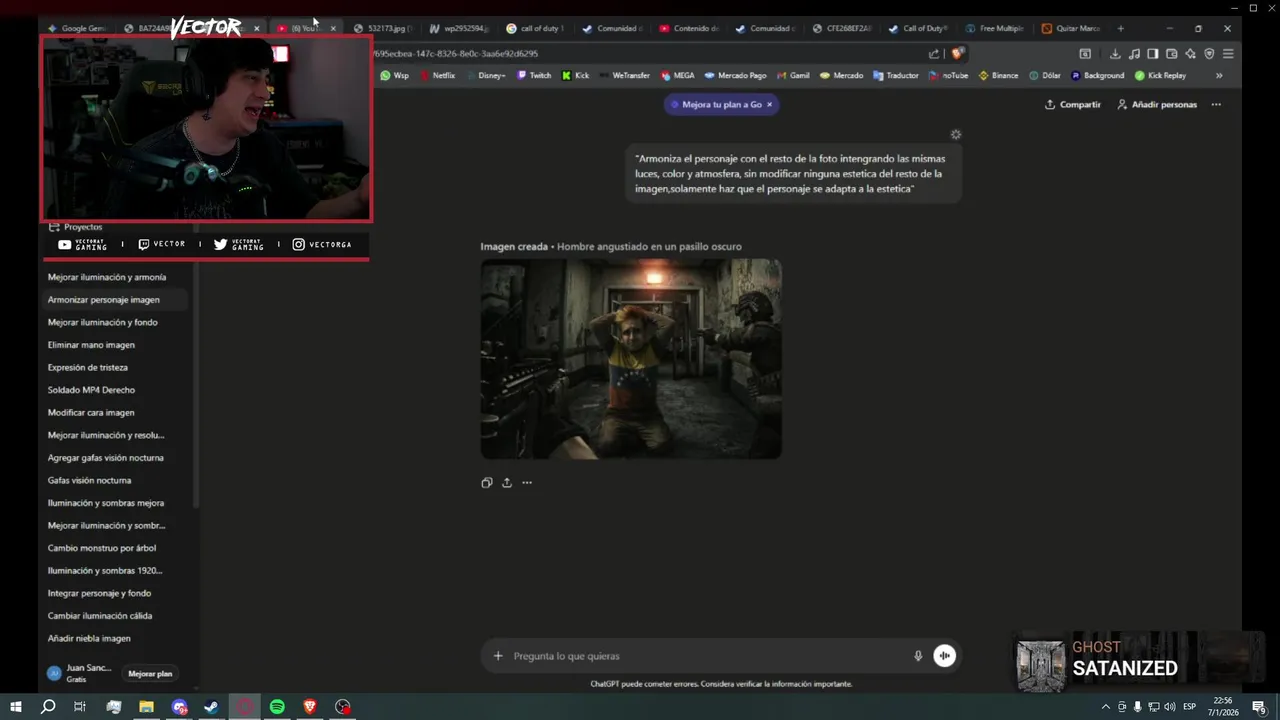
Task: Open the MEGA bookmark
Action: pos(677,75)
